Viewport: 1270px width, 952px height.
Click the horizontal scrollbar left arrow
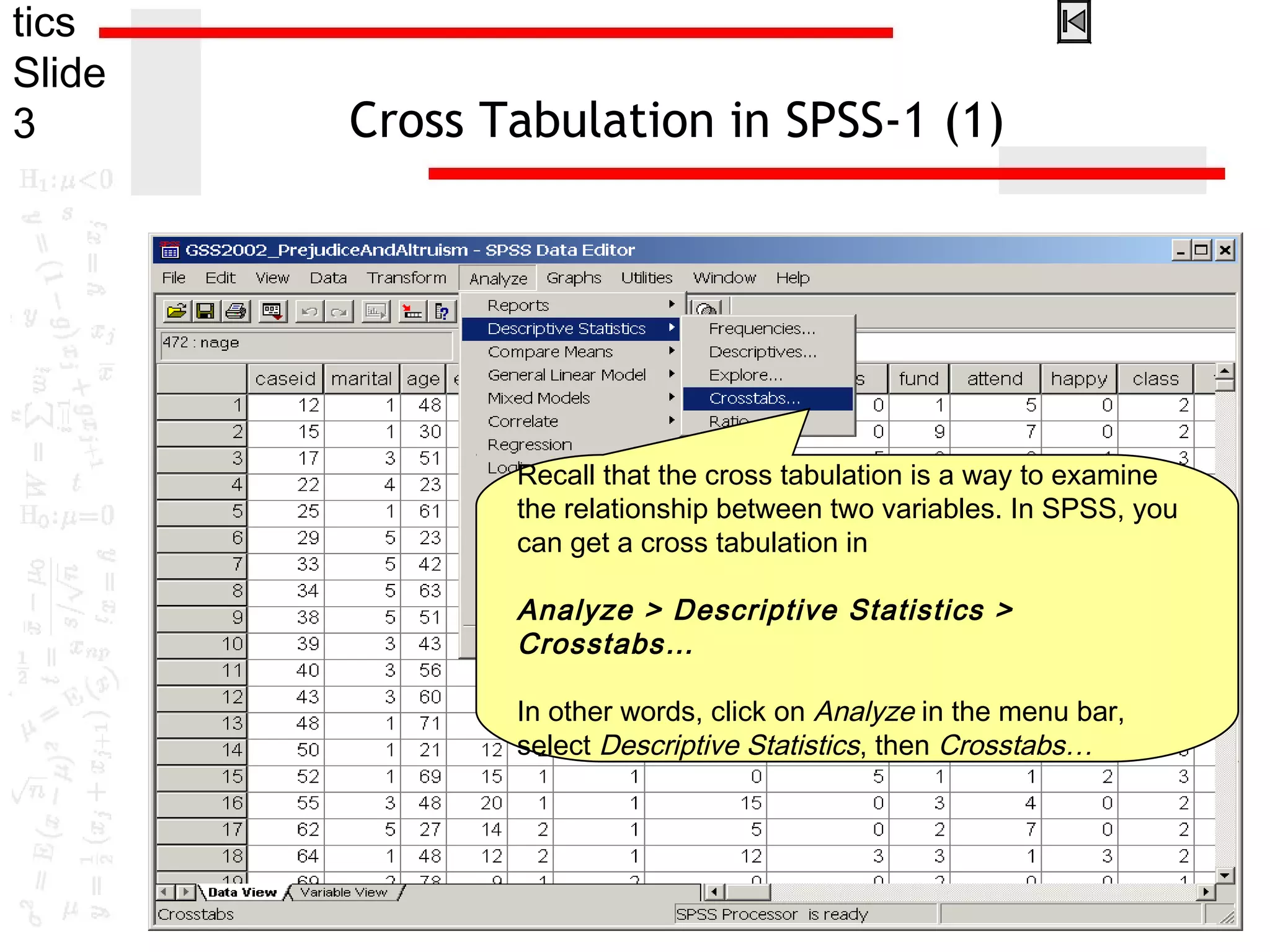[x=714, y=892]
